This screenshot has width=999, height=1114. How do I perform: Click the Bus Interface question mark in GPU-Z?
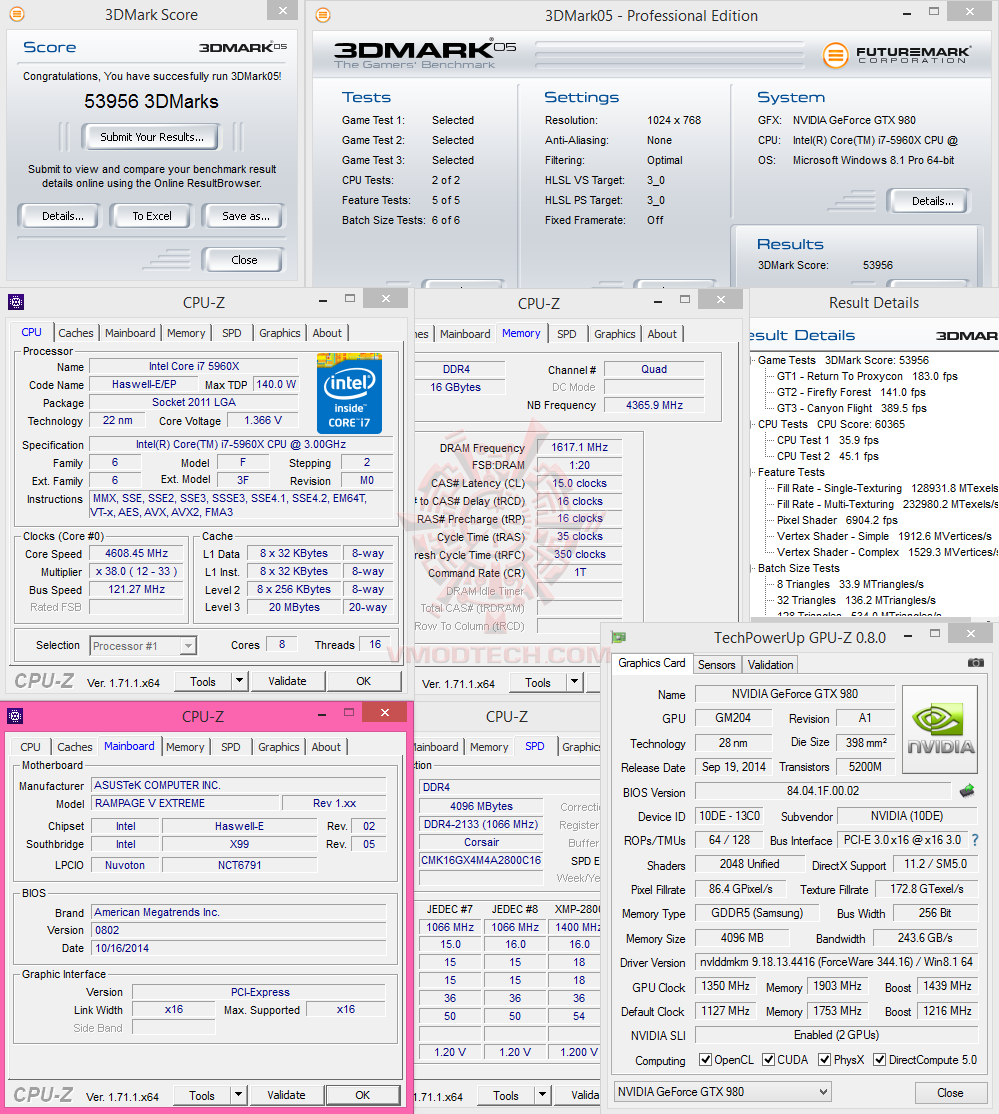click(975, 840)
